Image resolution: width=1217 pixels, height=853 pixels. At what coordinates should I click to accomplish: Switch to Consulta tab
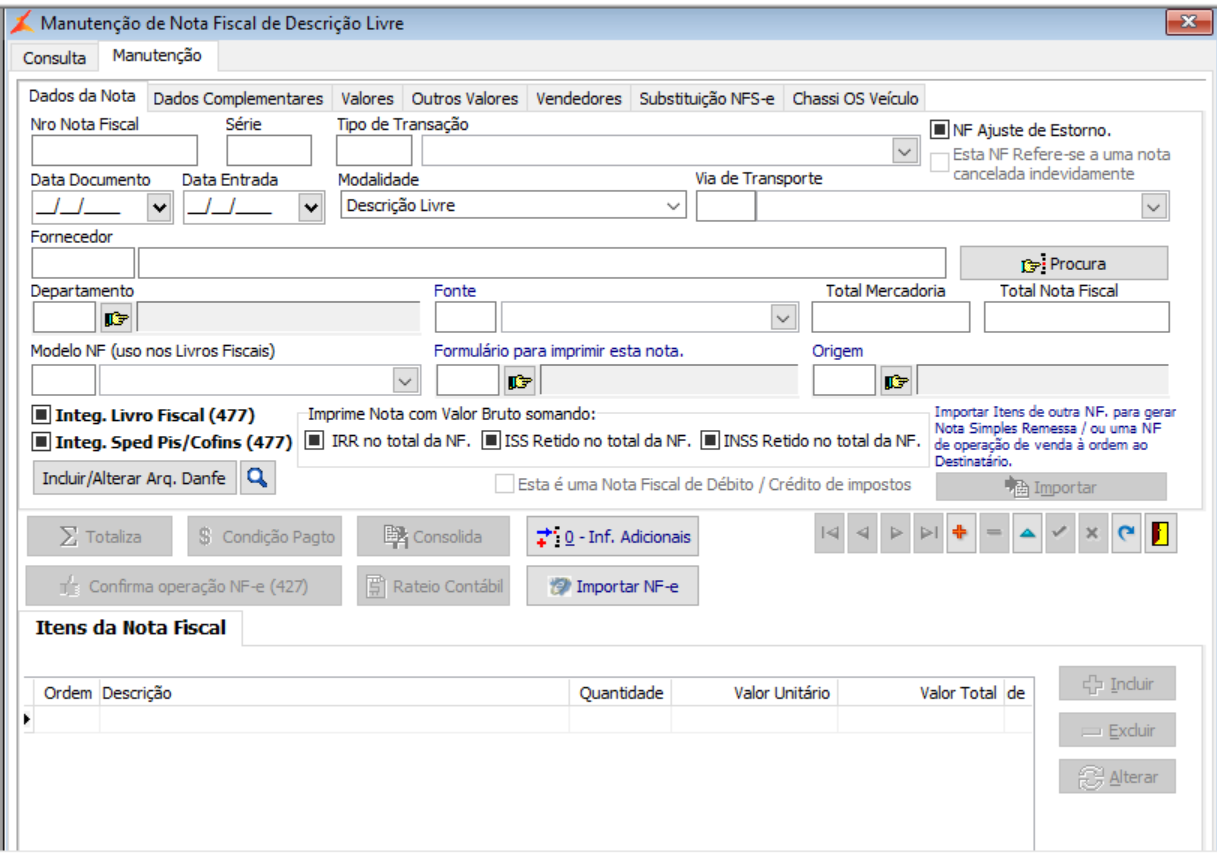pyautogui.click(x=55, y=57)
